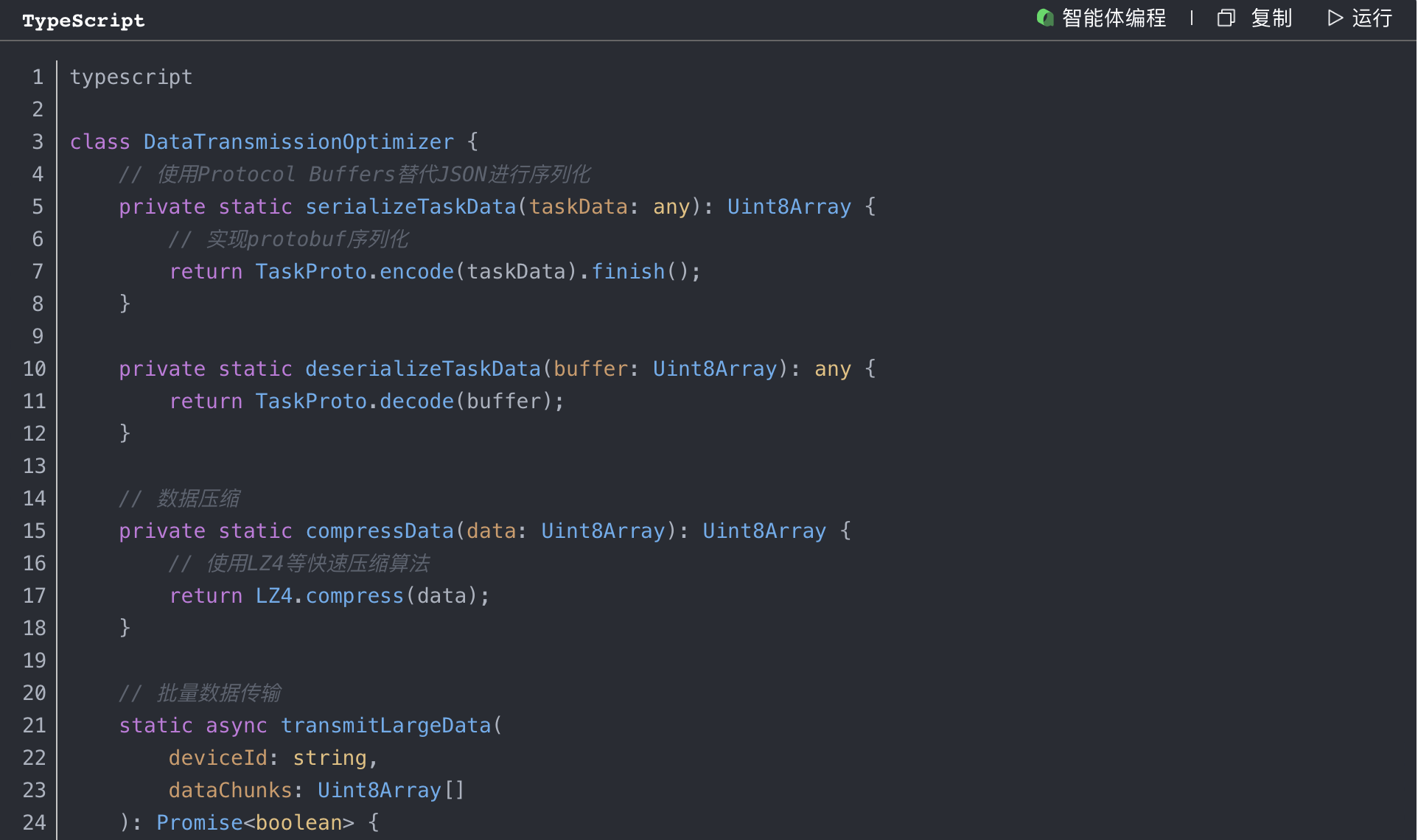Click the green agent programming icon
The height and width of the screenshot is (840, 1418).
click(1044, 18)
